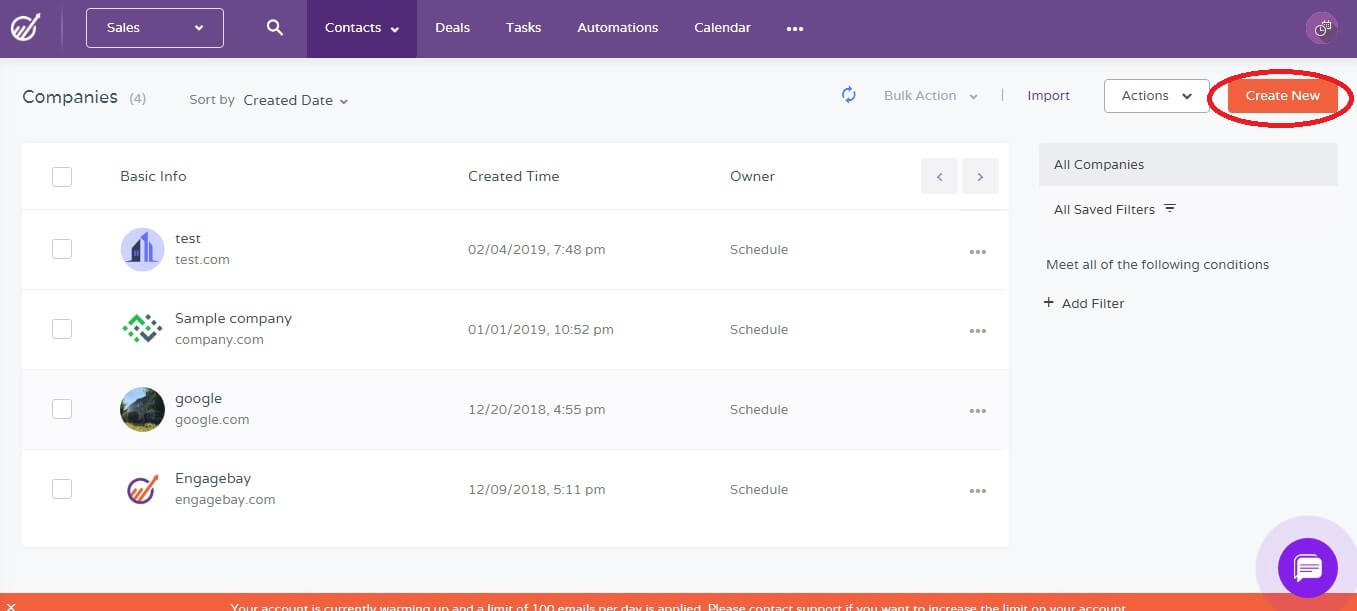Viewport: 1357px width, 611px height.
Task: Check the select-all companies checkbox
Action: point(61,175)
